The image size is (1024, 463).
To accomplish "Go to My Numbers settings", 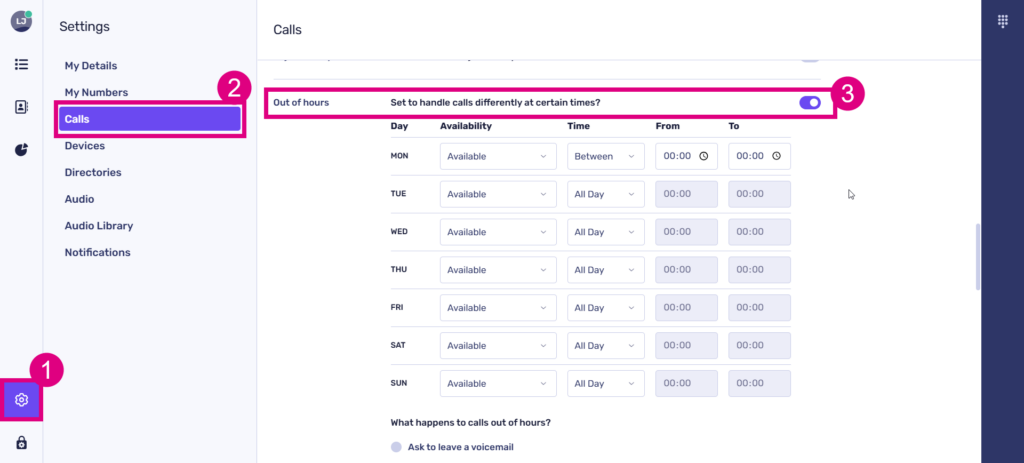I will pos(96,92).
